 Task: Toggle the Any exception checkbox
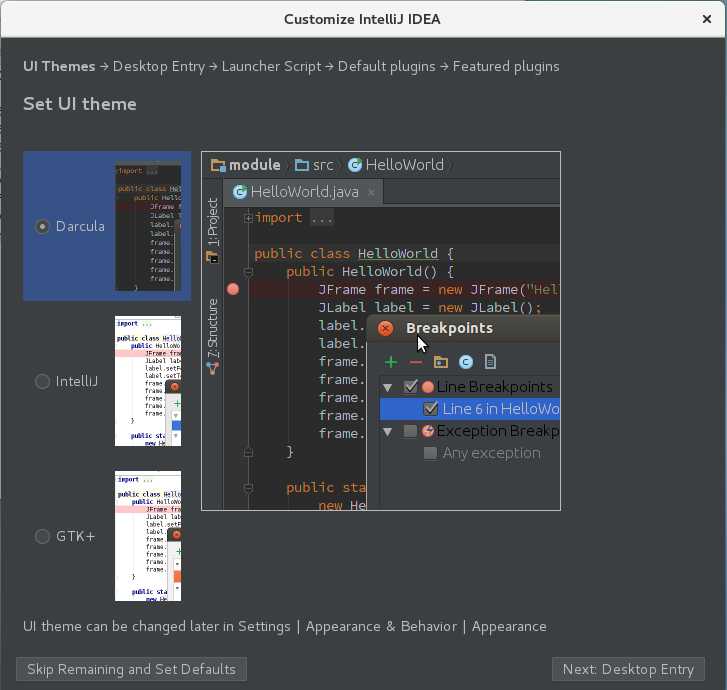point(430,453)
